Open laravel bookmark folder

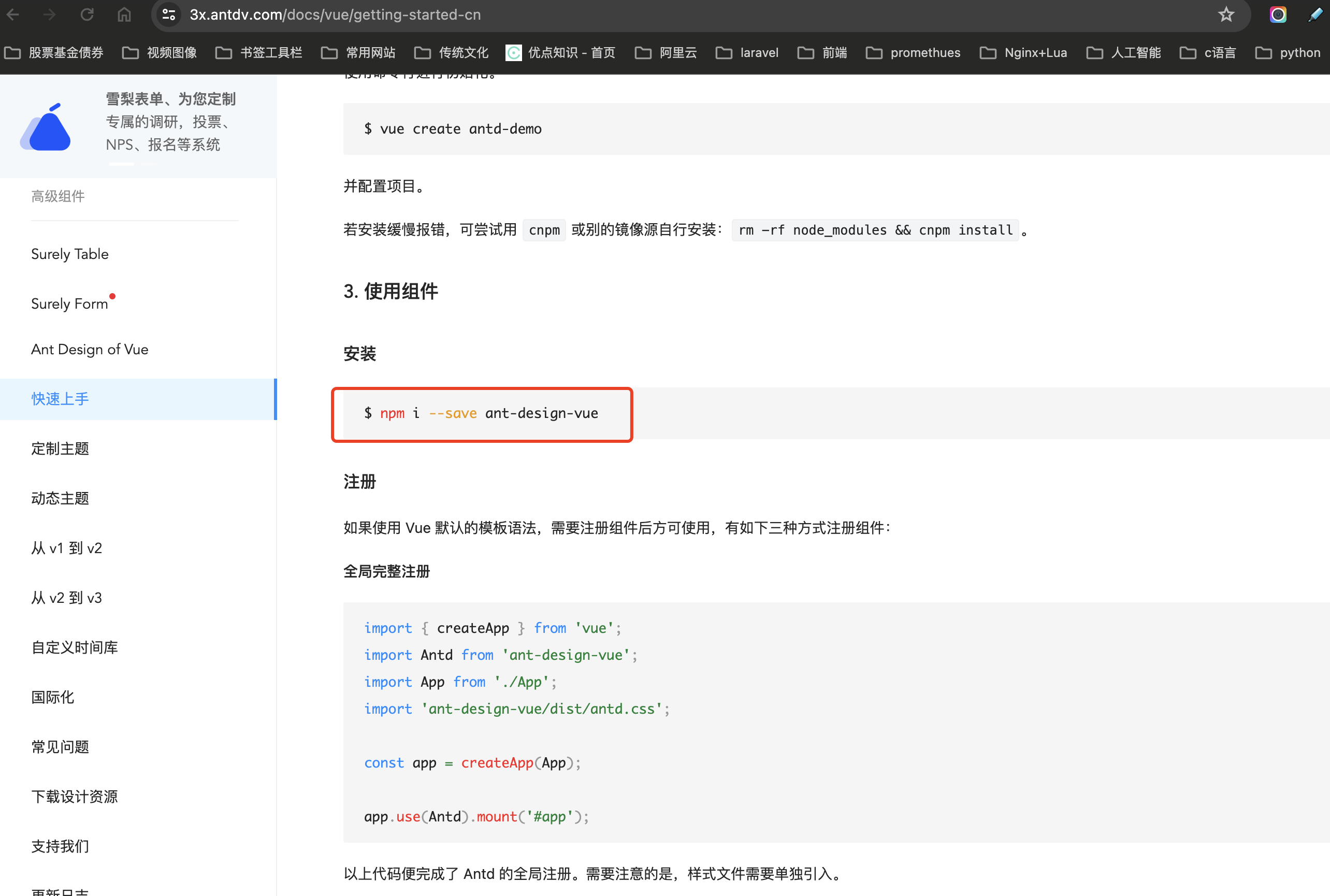747,53
